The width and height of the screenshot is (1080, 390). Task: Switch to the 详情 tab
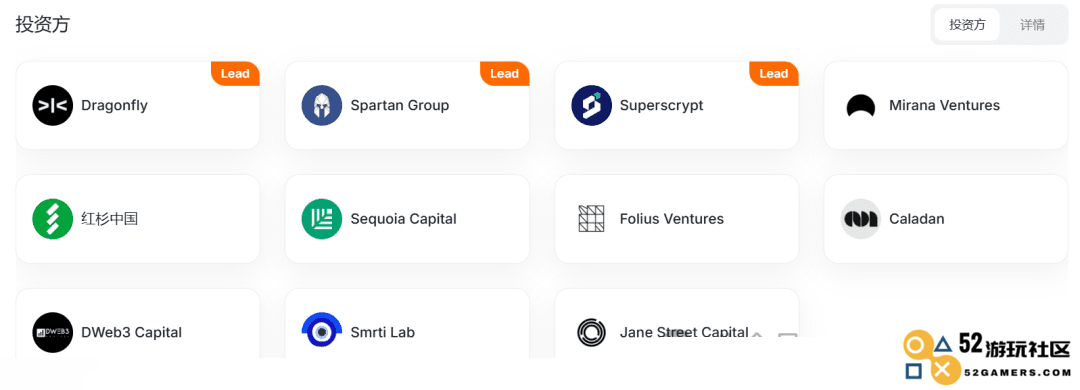click(1032, 25)
